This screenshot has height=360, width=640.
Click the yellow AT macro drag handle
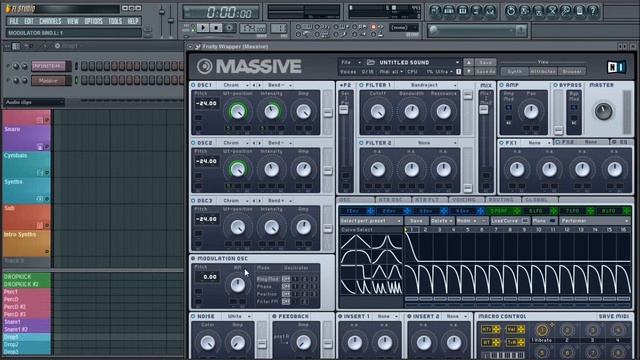click(496, 342)
